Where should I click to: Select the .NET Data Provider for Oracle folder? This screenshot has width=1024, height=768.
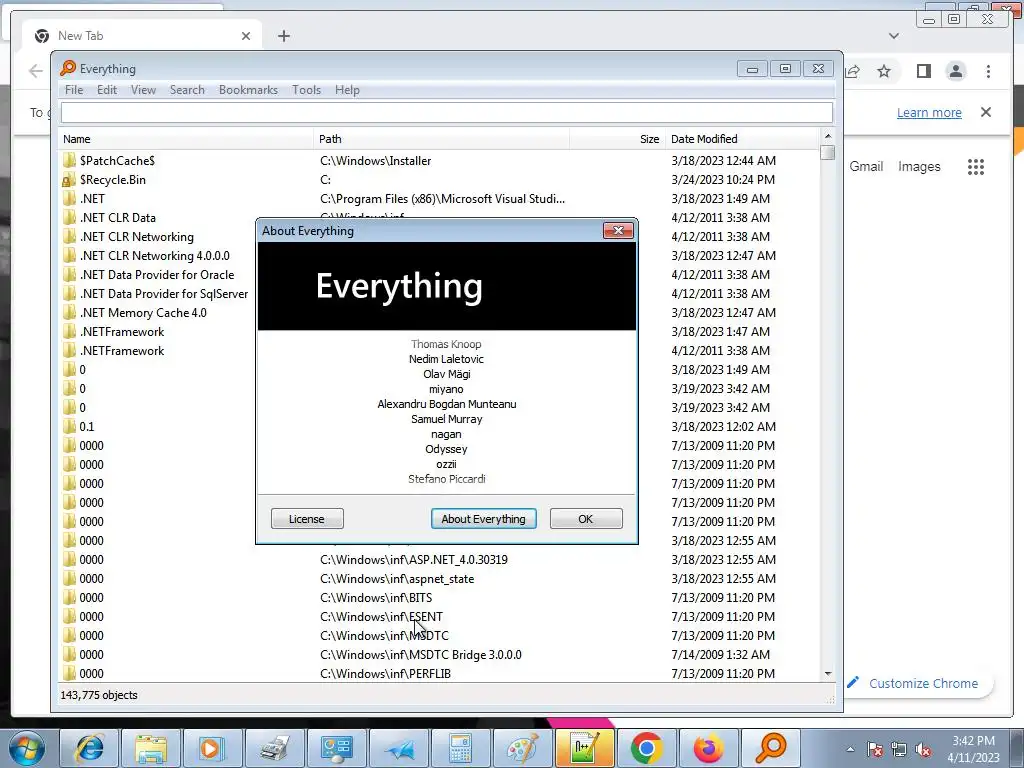(157, 275)
